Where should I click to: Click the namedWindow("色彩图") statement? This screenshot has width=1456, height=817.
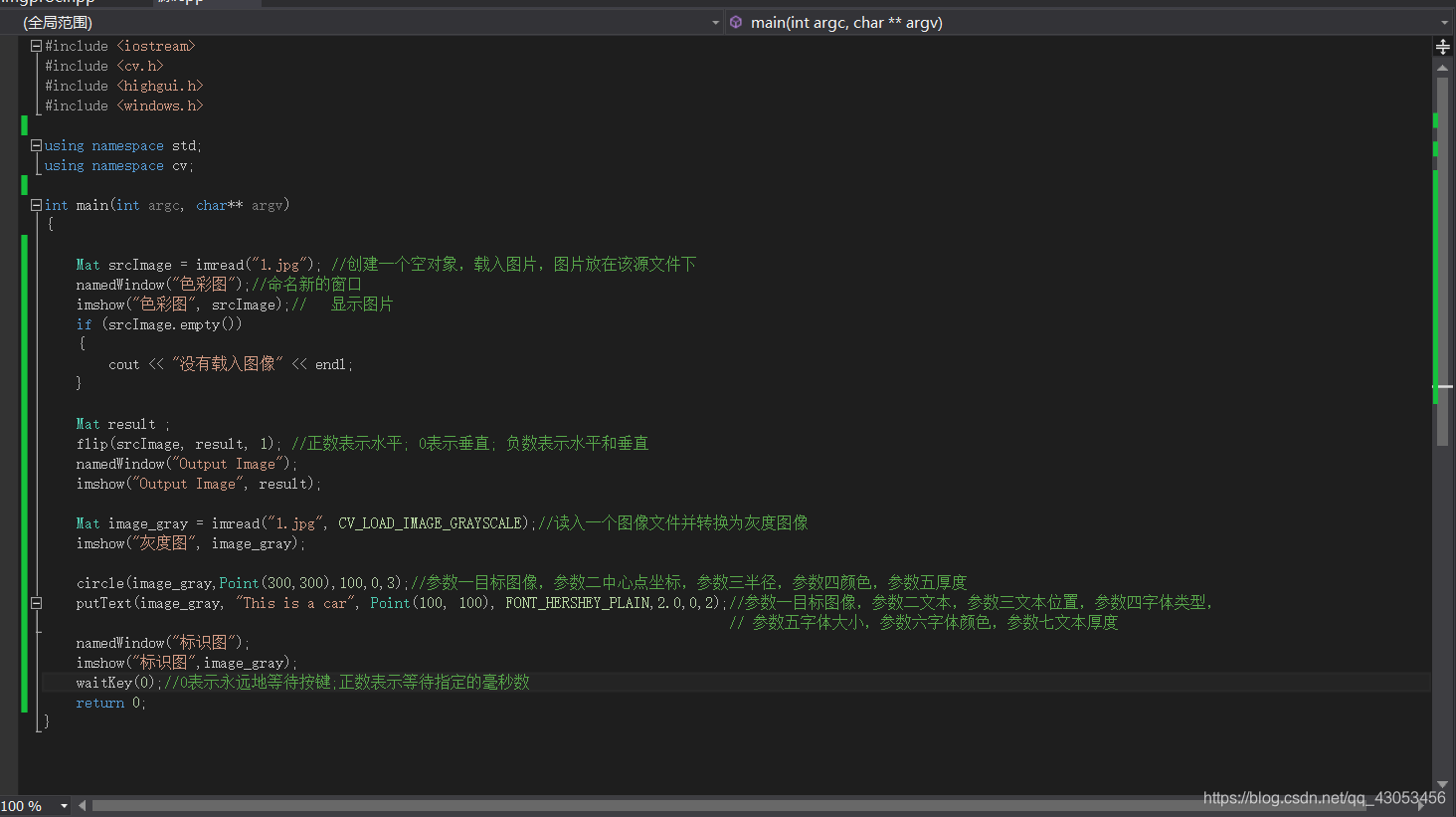click(x=163, y=285)
